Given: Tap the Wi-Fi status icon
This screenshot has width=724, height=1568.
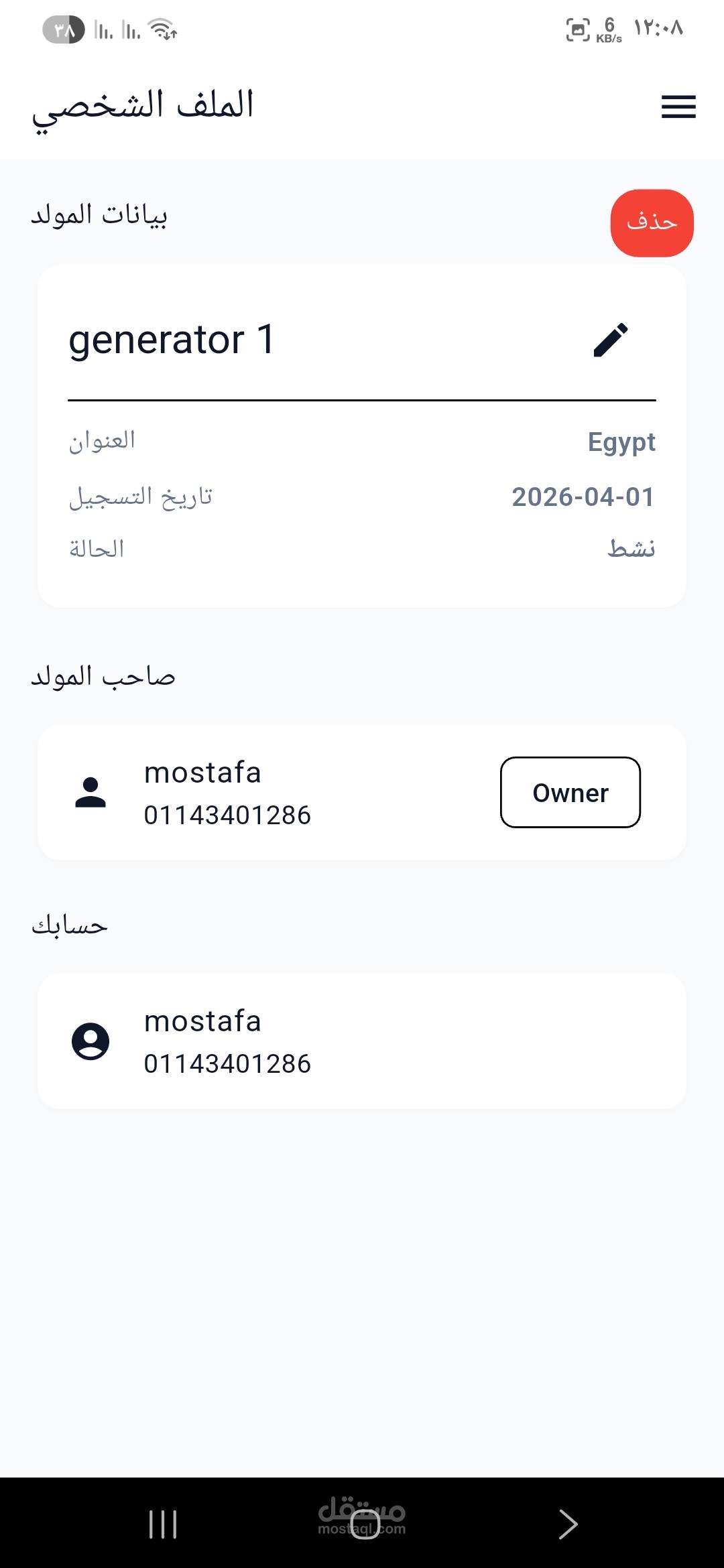Looking at the screenshot, I should click(x=163, y=29).
